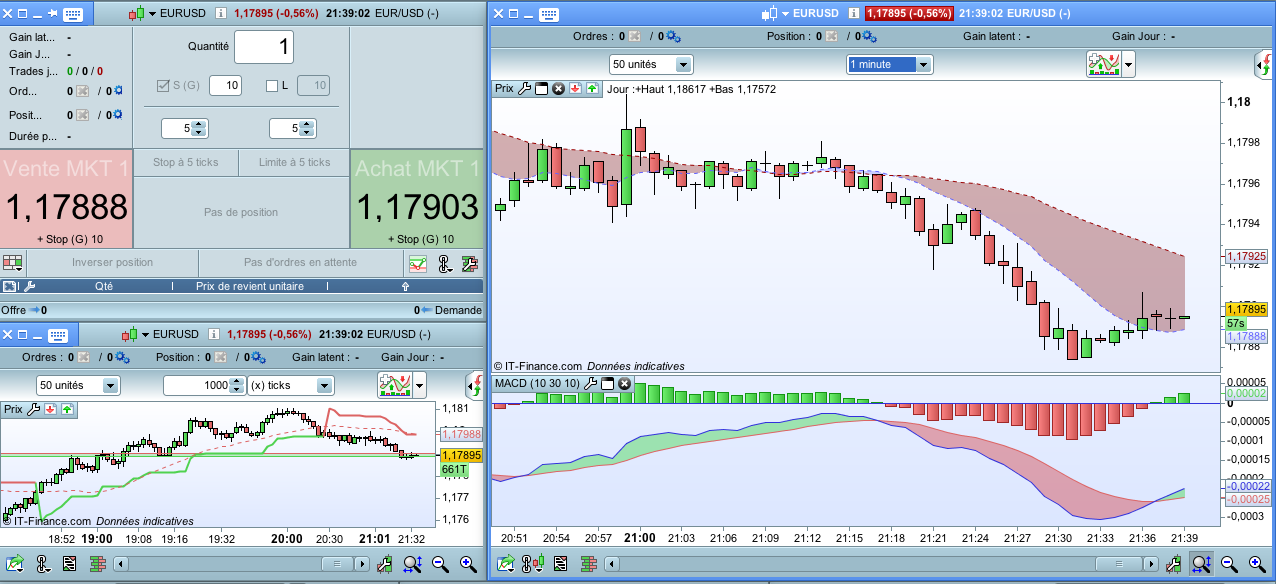The image size is (1276, 584).
Task: Click the MACD (10 30 10) label
Action: pyautogui.click(x=538, y=383)
